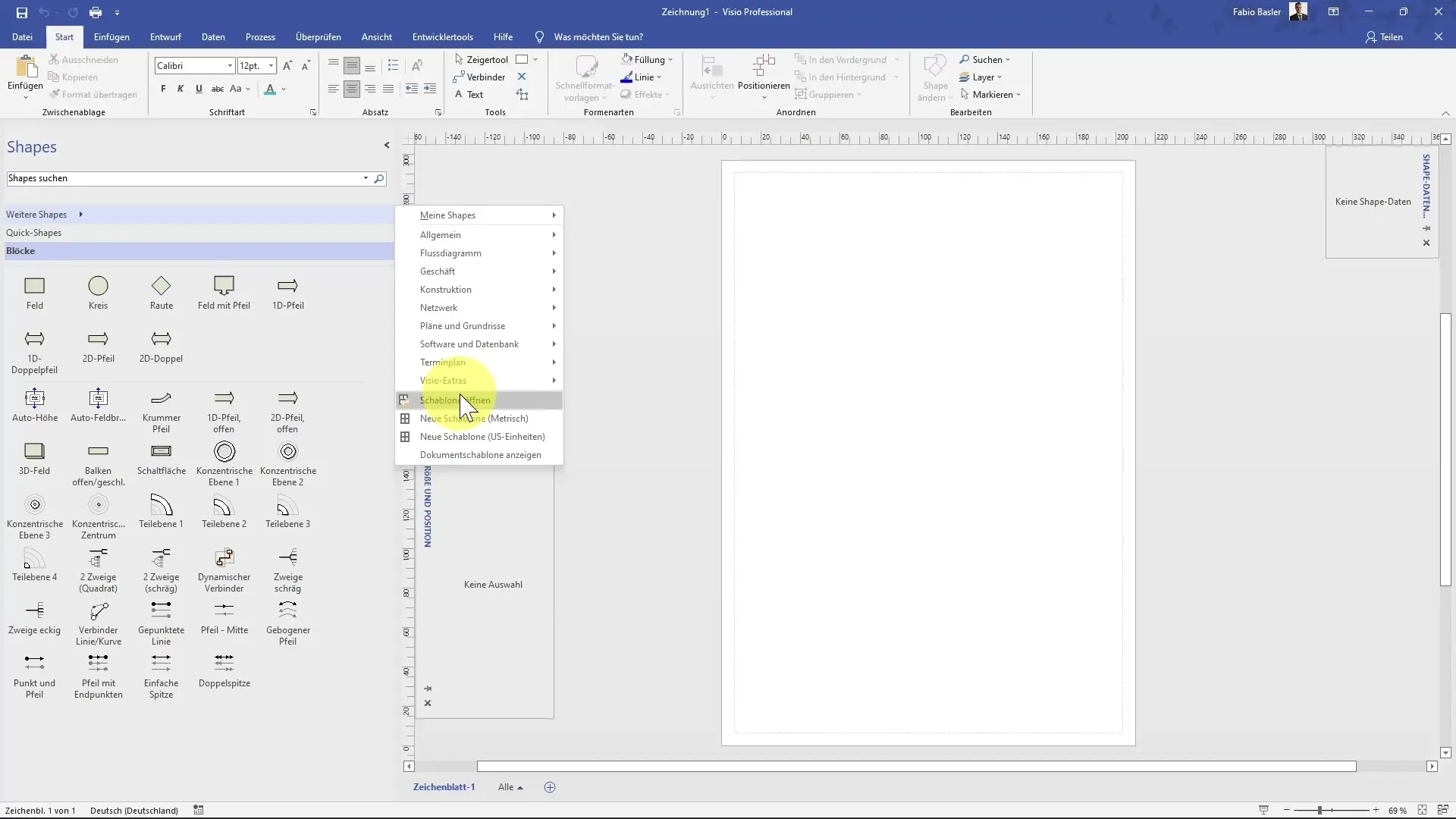Toggle bold F formatting
Image resolution: width=1456 pixels, height=819 pixels.
click(163, 89)
